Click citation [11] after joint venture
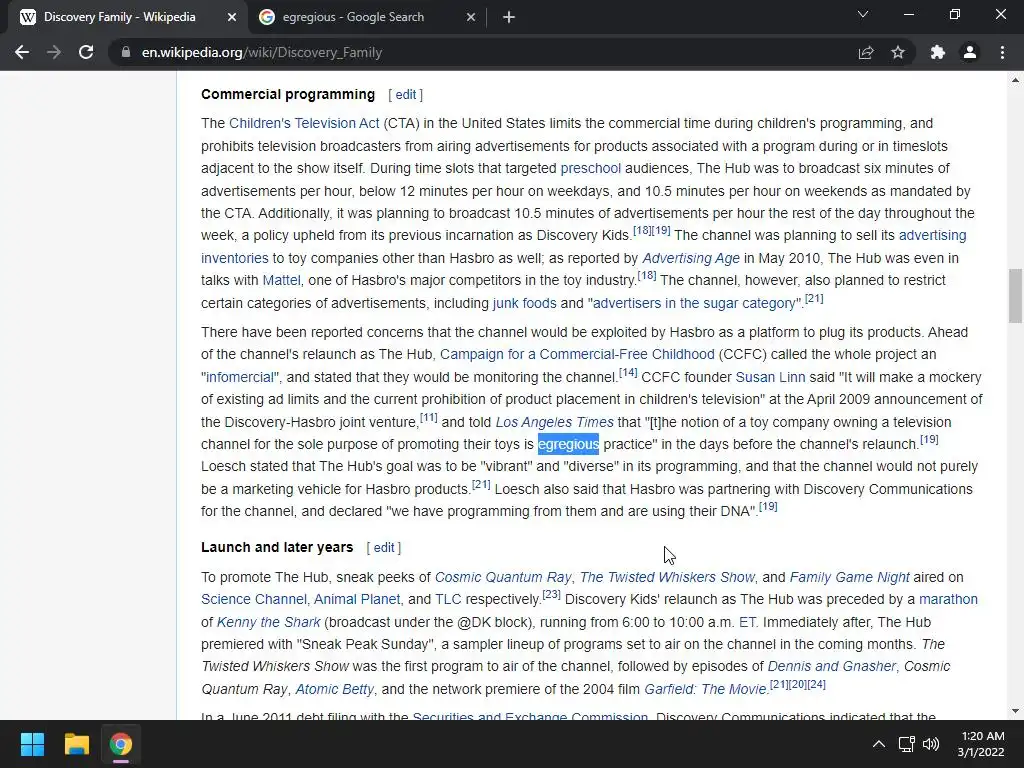1024x768 pixels. click(x=429, y=418)
